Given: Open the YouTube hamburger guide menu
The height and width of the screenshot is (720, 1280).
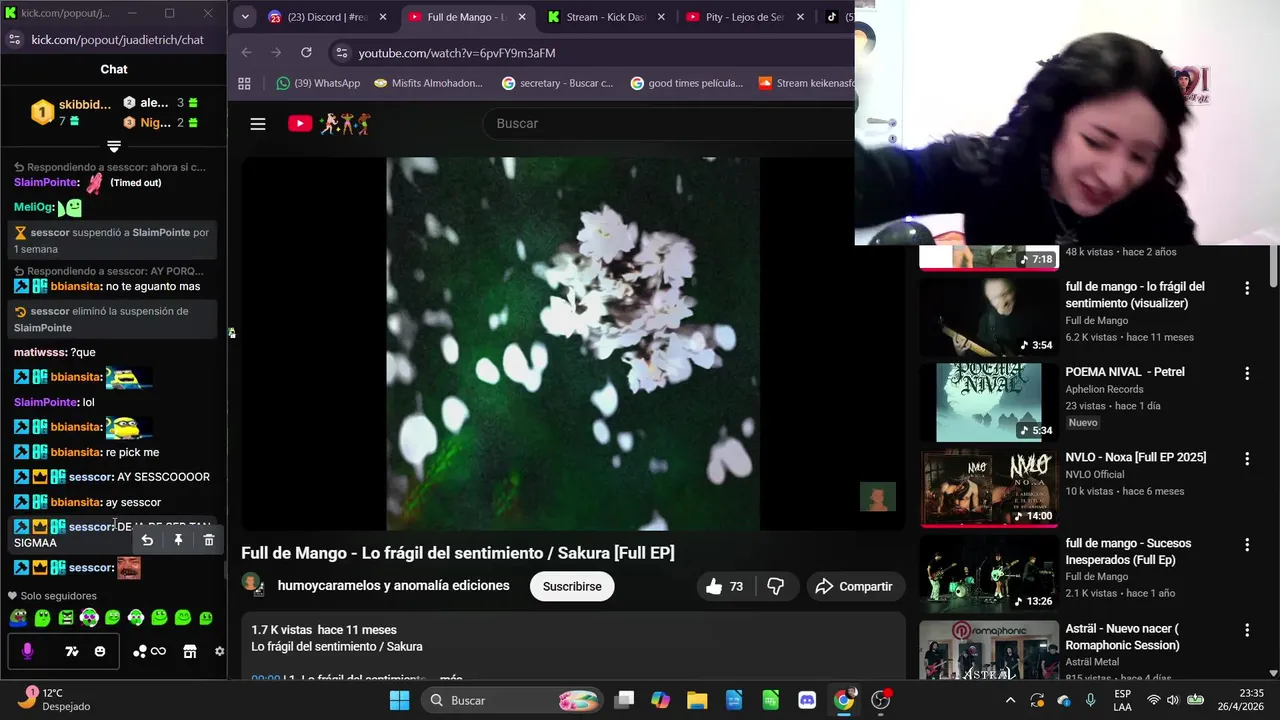Looking at the screenshot, I should (x=258, y=124).
